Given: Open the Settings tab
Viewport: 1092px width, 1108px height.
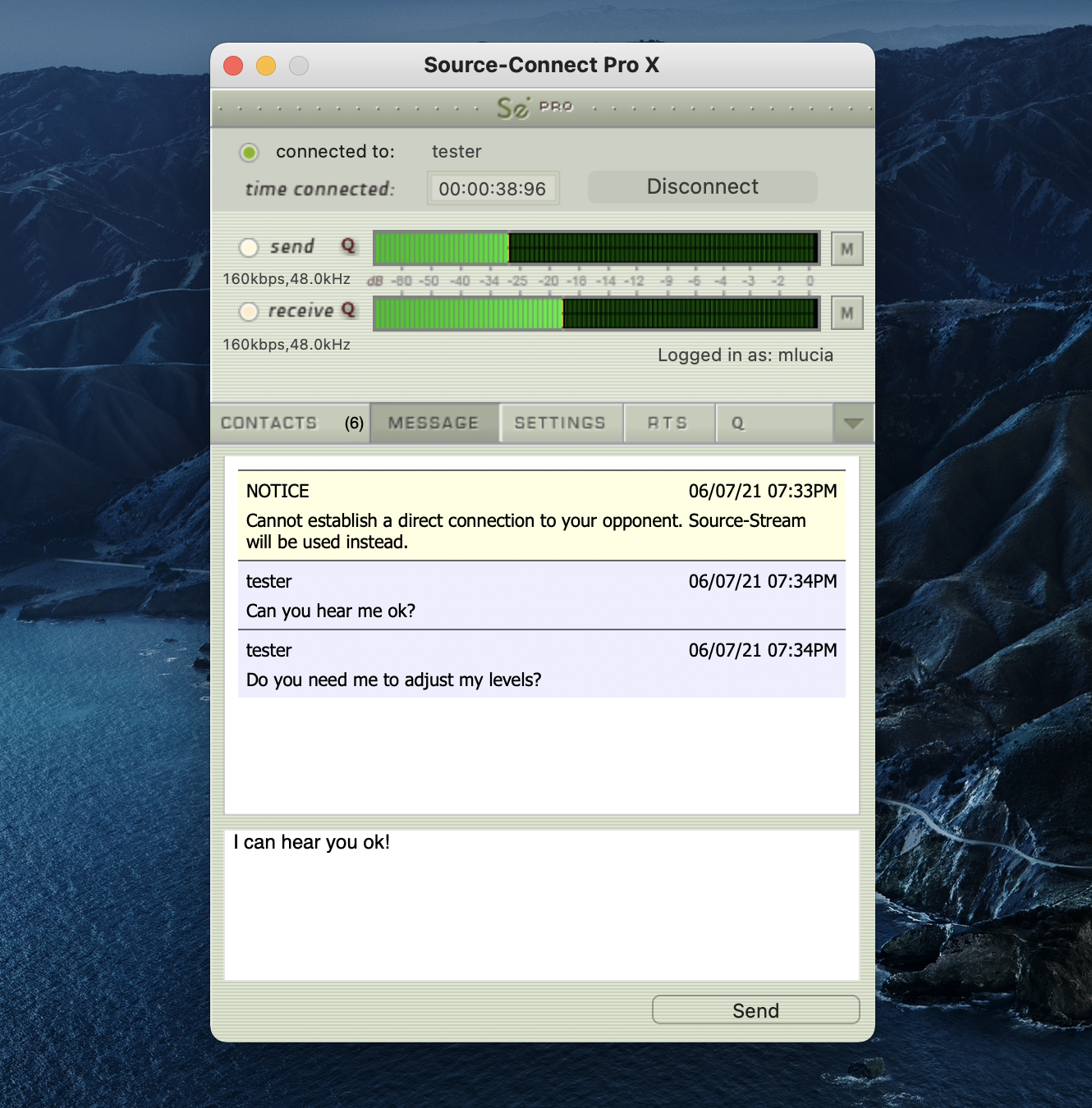Looking at the screenshot, I should tap(560, 424).
